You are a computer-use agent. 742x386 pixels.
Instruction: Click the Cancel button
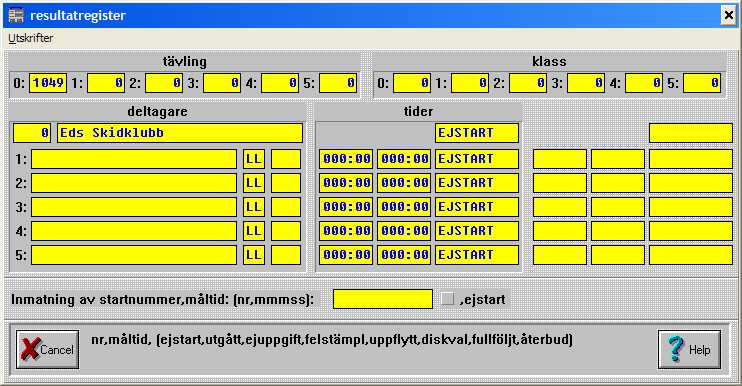(47, 350)
